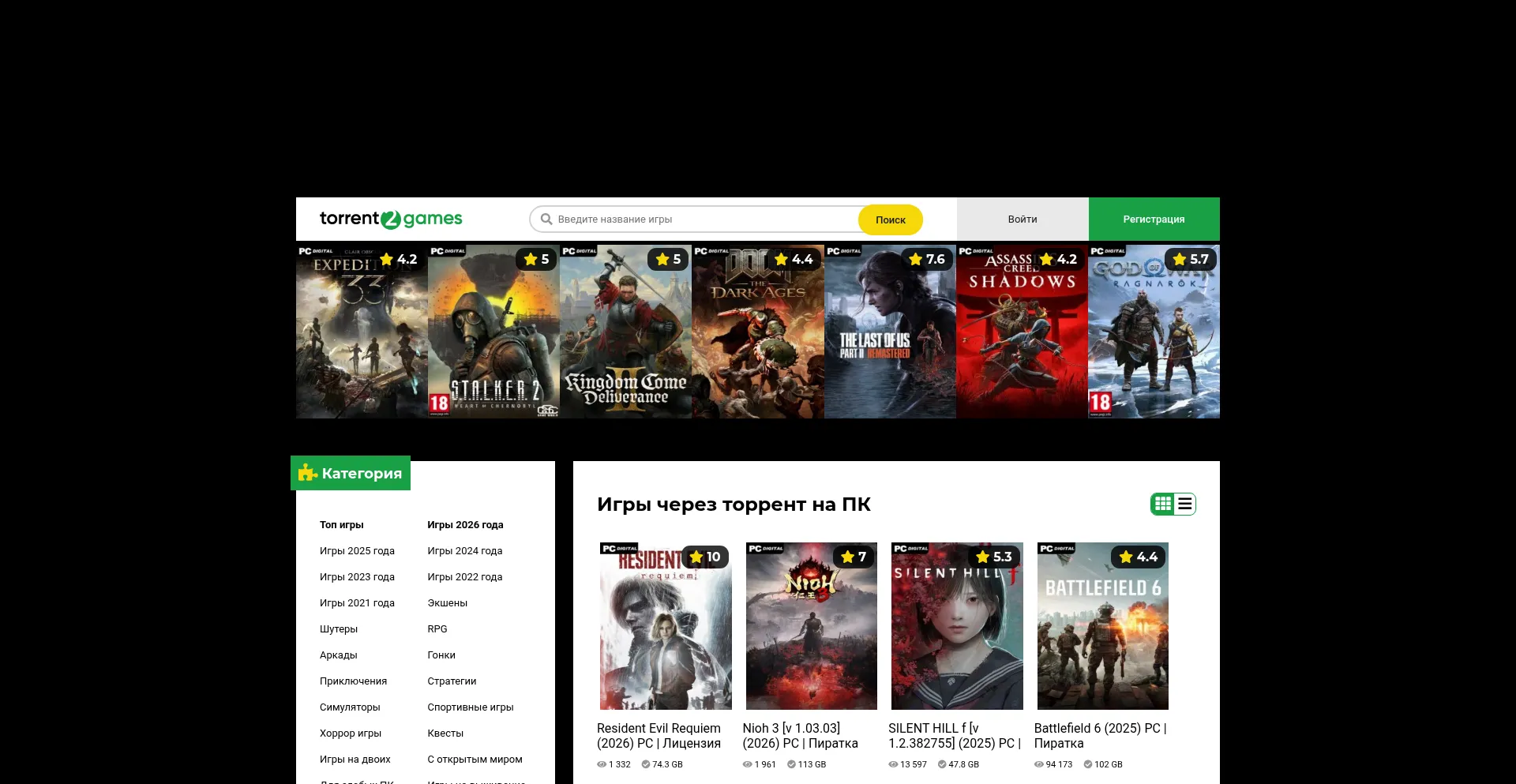Viewport: 1516px width, 784px height.
Task: Select Топ игры category
Action: (342, 525)
